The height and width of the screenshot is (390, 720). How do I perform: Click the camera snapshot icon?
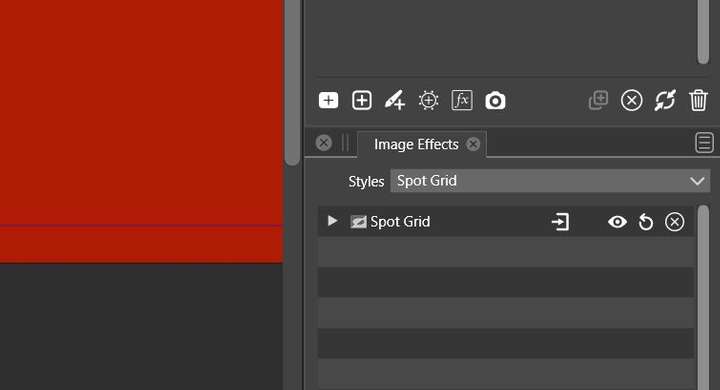click(x=495, y=101)
